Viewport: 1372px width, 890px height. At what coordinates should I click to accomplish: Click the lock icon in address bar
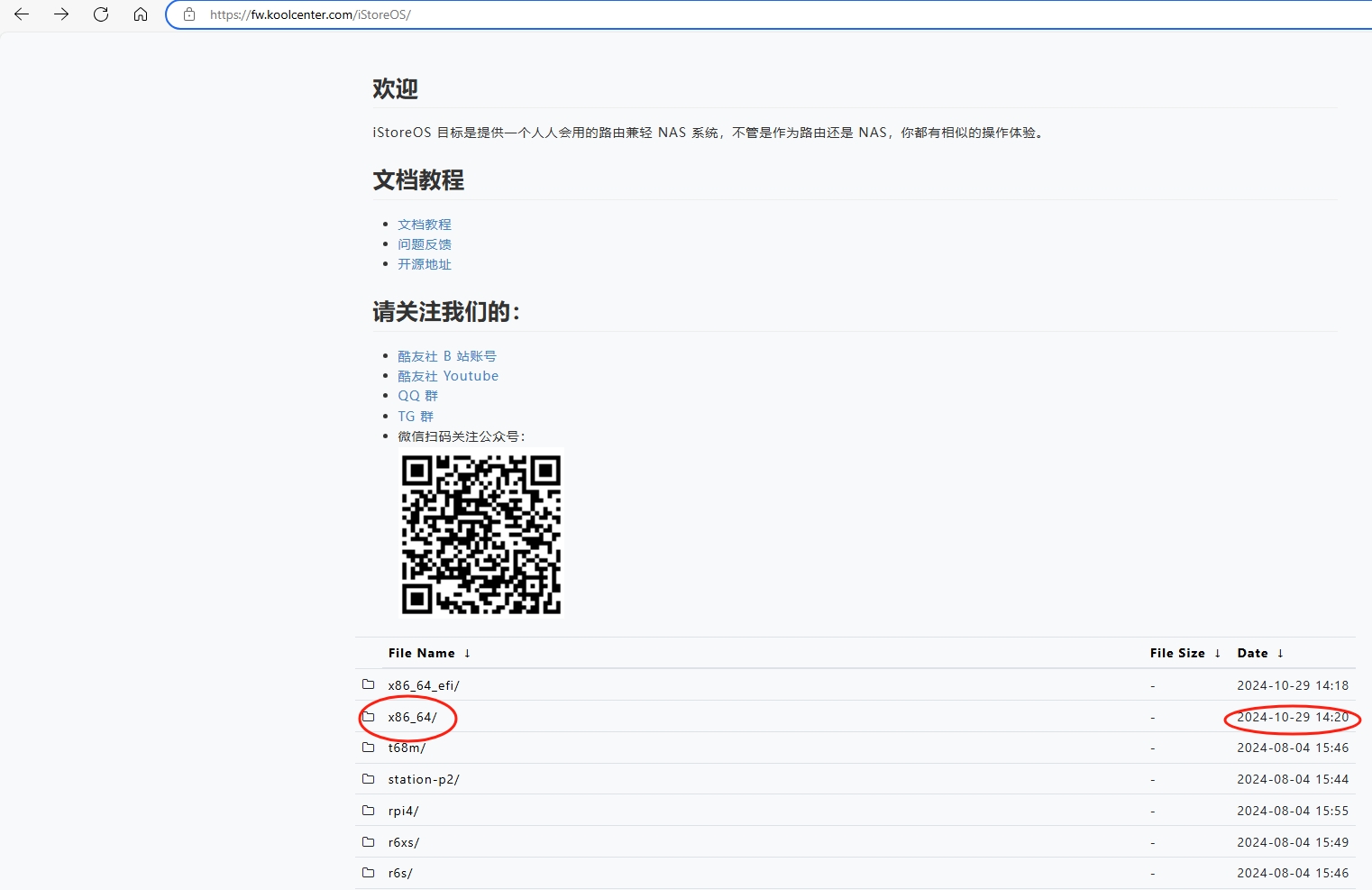pos(189,14)
